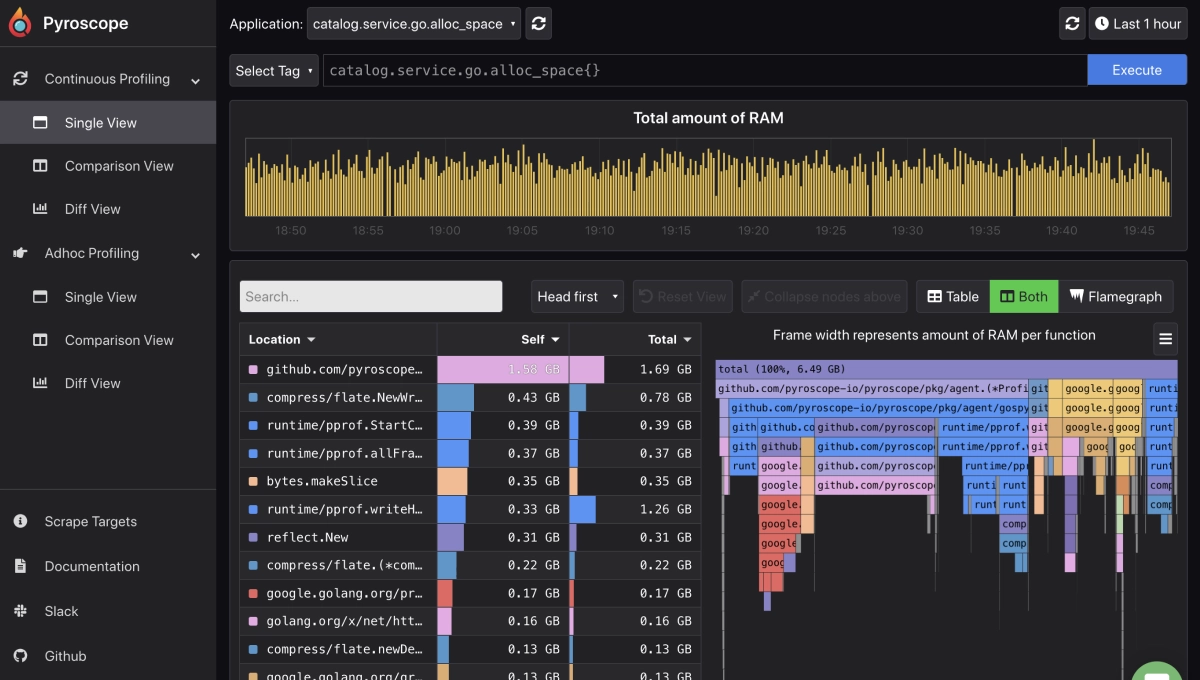This screenshot has width=1200, height=680.
Task: Click the Scrape Targets info icon
Action: point(20,521)
